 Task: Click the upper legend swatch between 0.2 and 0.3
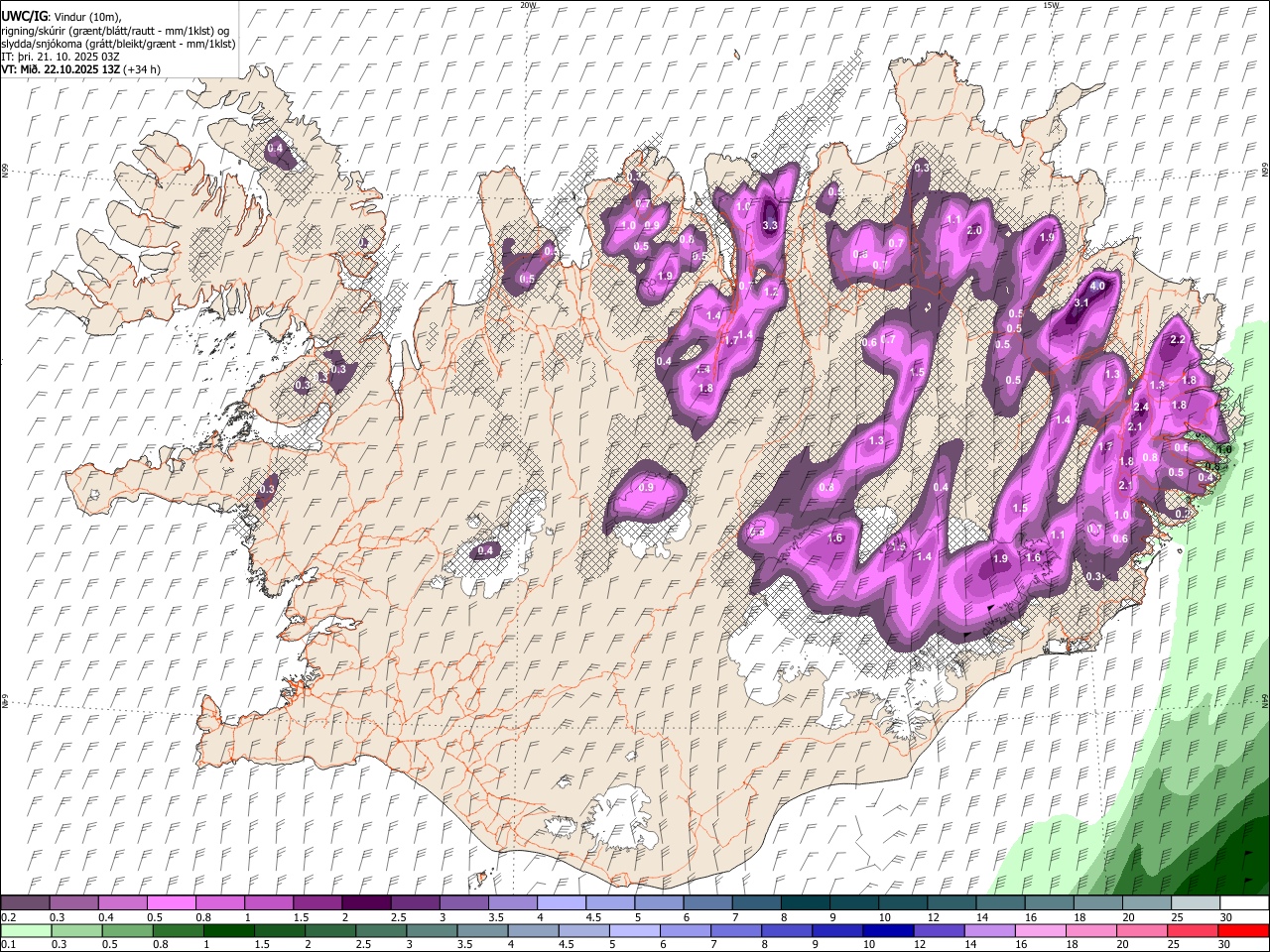click(x=25, y=902)
